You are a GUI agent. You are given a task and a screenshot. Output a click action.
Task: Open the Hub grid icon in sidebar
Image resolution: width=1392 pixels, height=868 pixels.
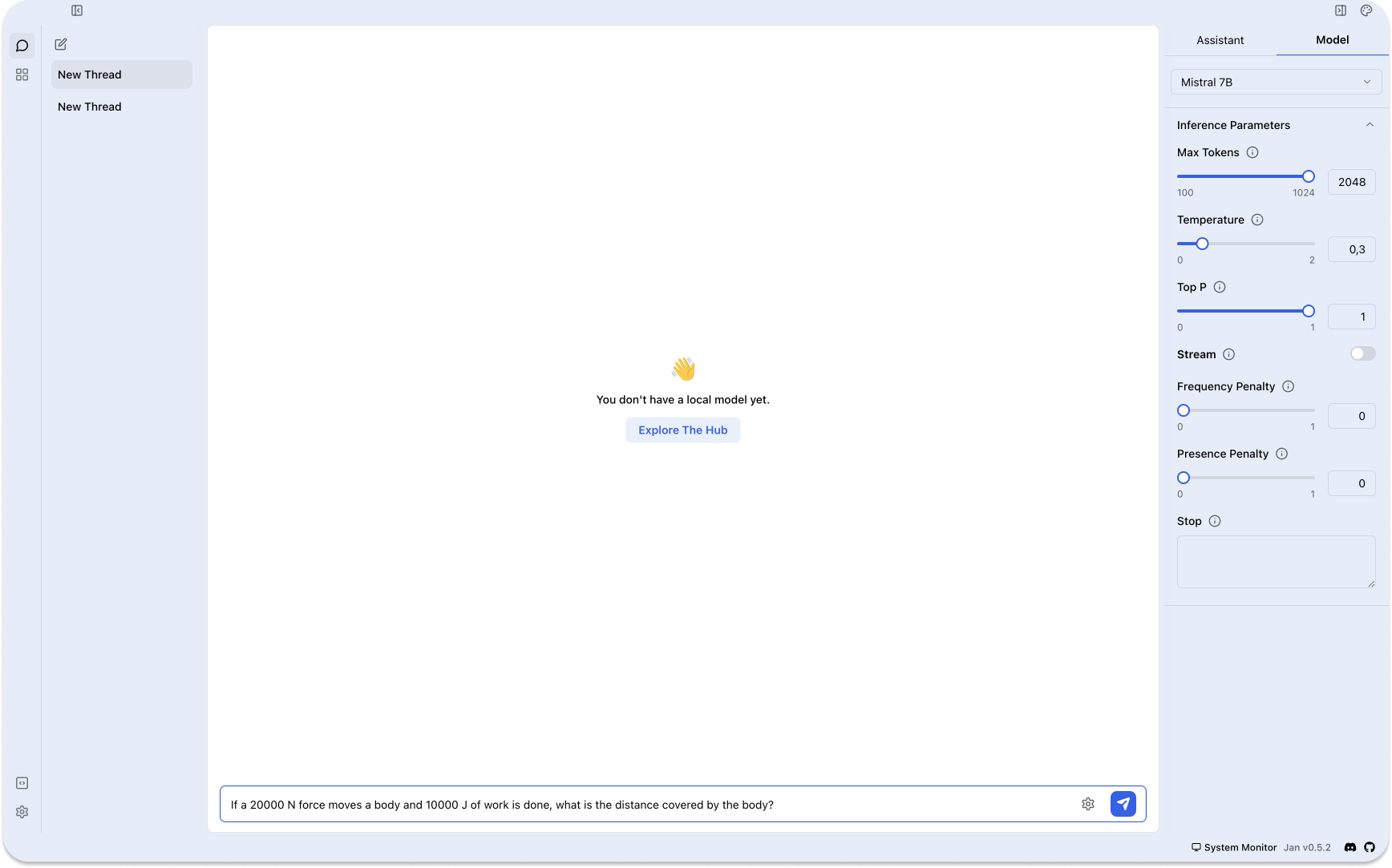click(22, 75)
